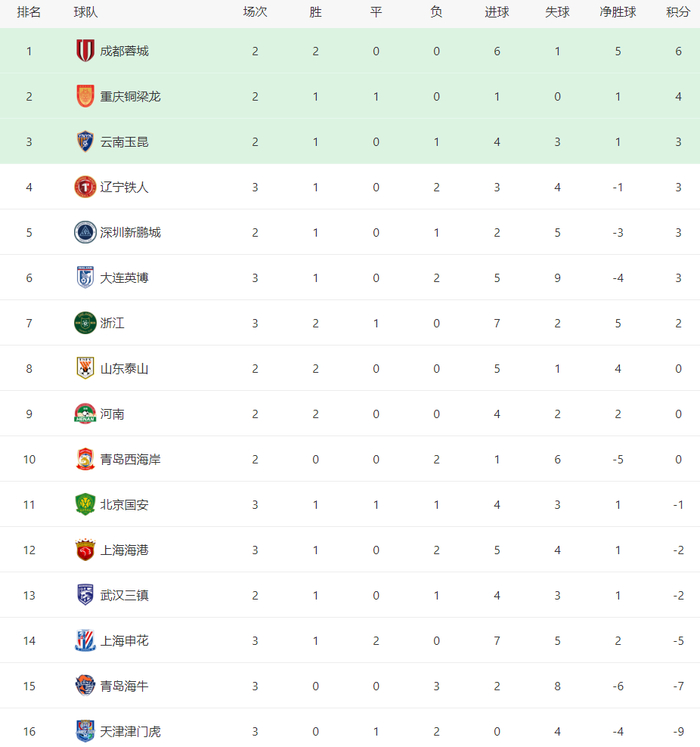
Task: Click the 北京国安 green crest
Action: pyautogui.click(x=85, y=504)
